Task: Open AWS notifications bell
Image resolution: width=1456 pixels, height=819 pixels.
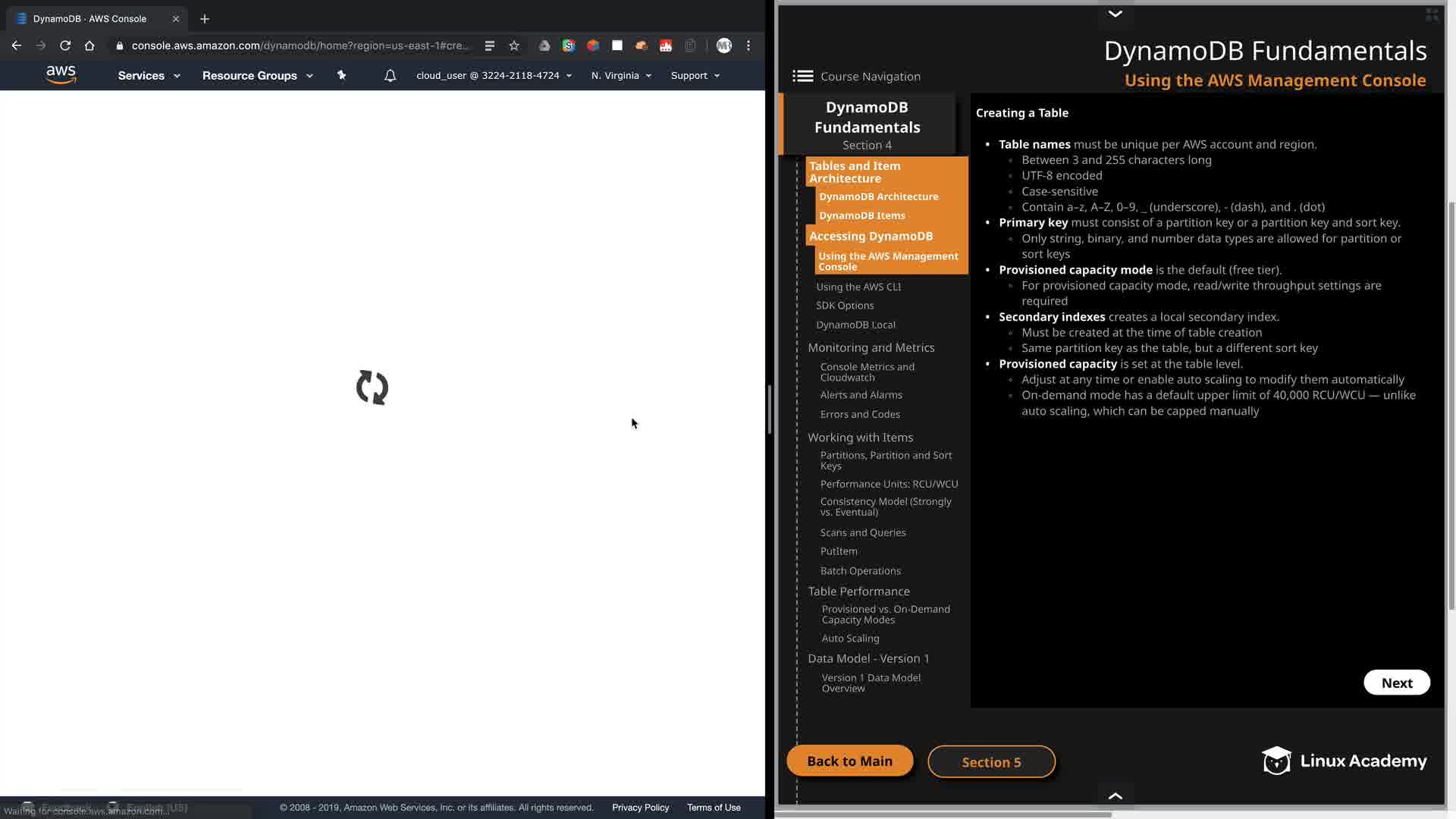Action: click(390, 75)
